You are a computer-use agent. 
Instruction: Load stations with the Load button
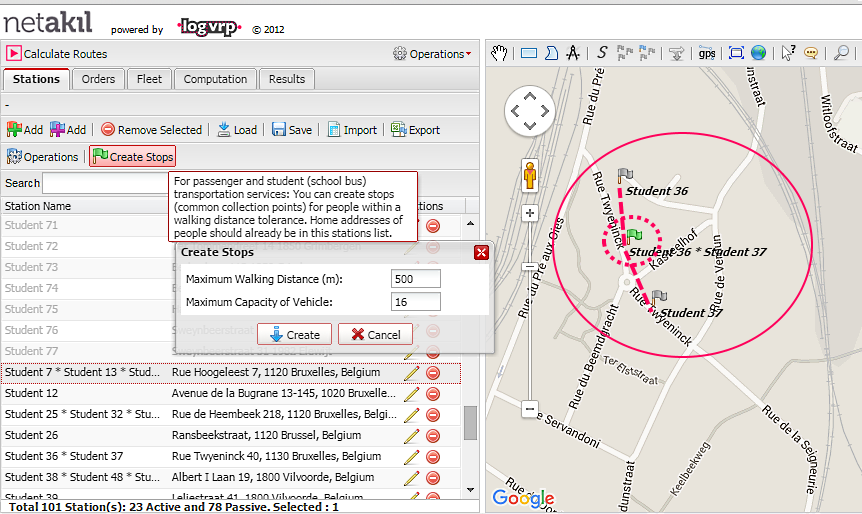[x=237, y=130]
